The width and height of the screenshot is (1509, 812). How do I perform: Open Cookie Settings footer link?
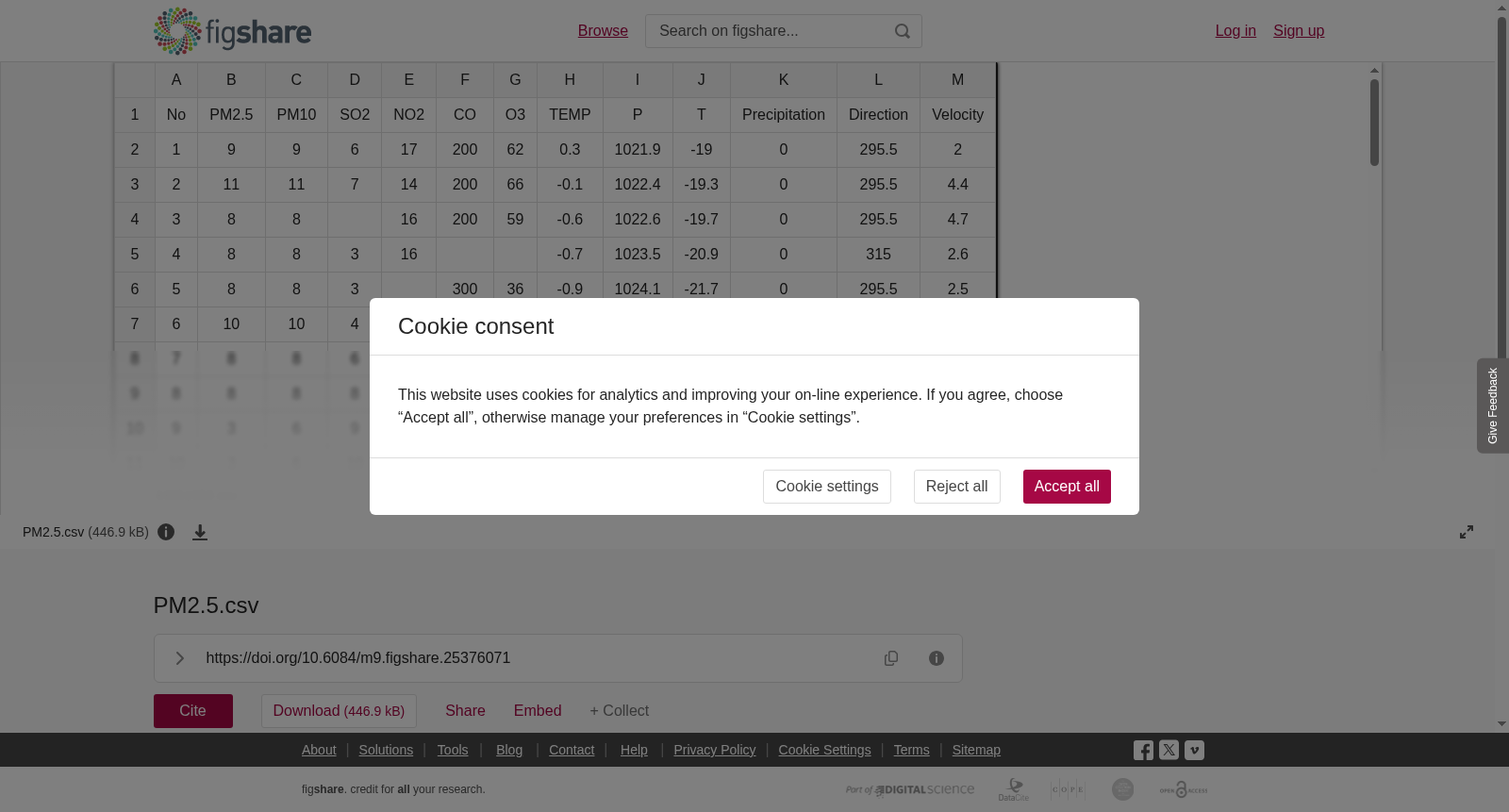tap(824, 750)
